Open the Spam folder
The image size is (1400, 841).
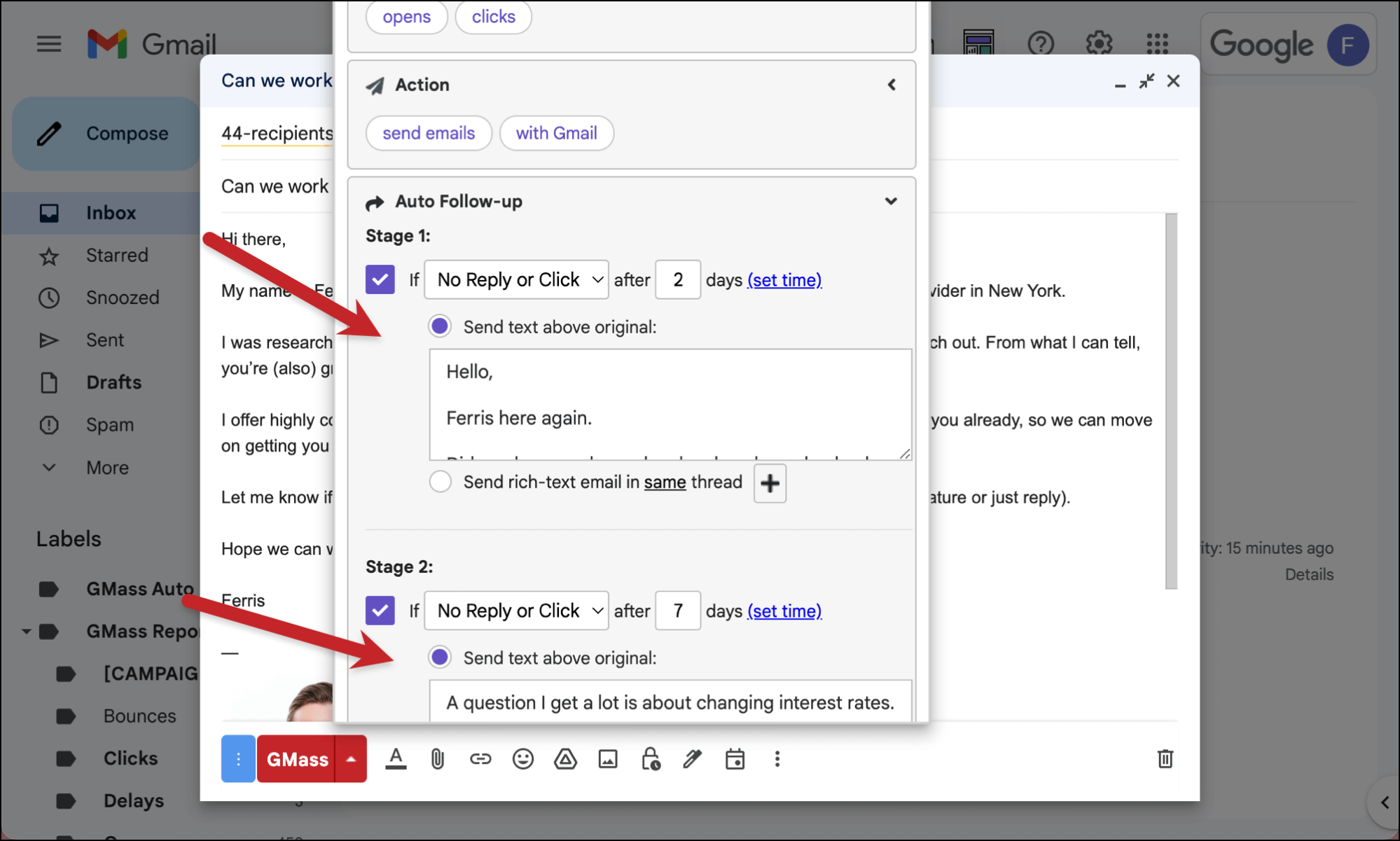click(109, 425)
